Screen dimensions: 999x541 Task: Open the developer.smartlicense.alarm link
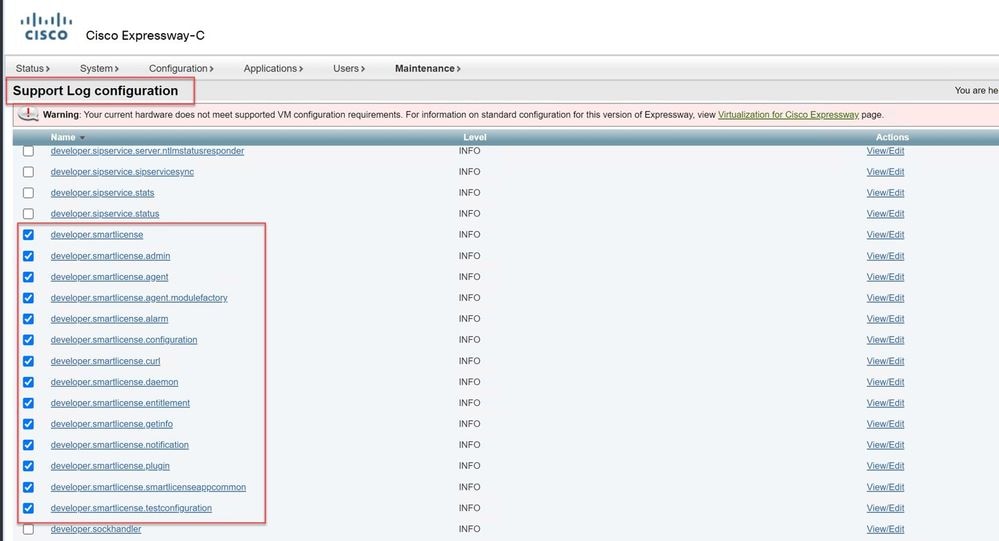110,319
